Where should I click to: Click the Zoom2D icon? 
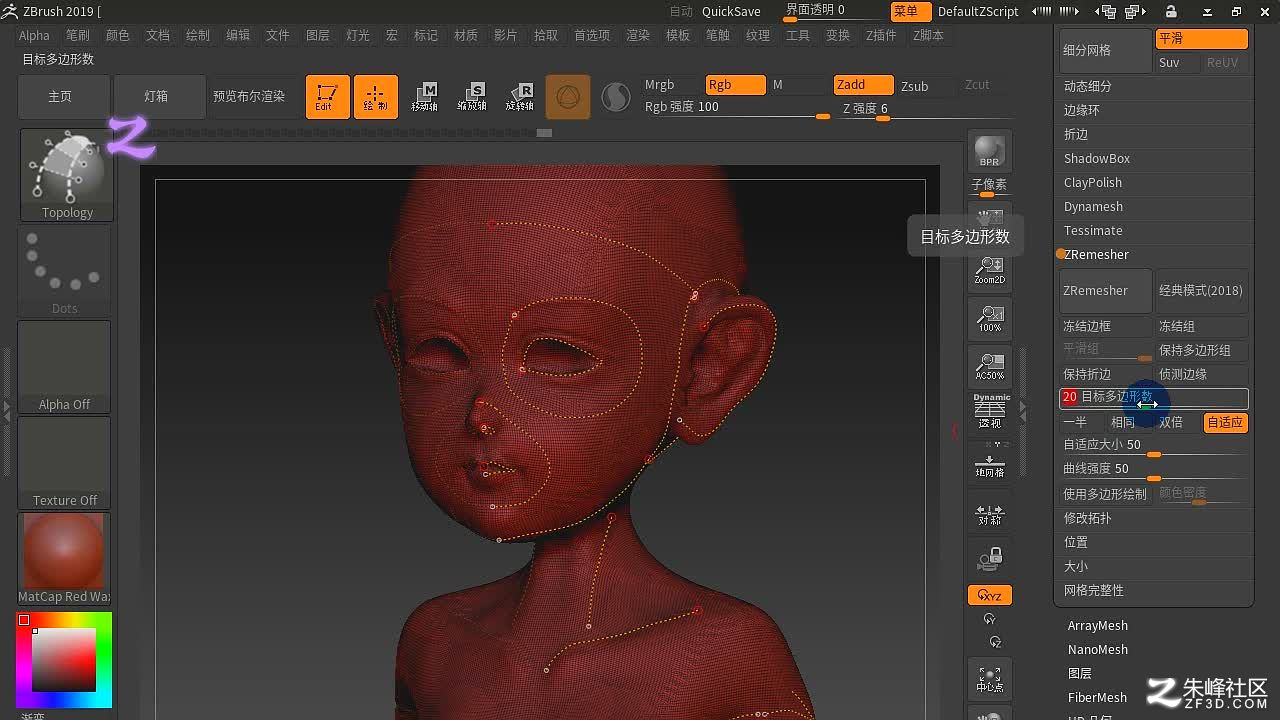point(989,270)
